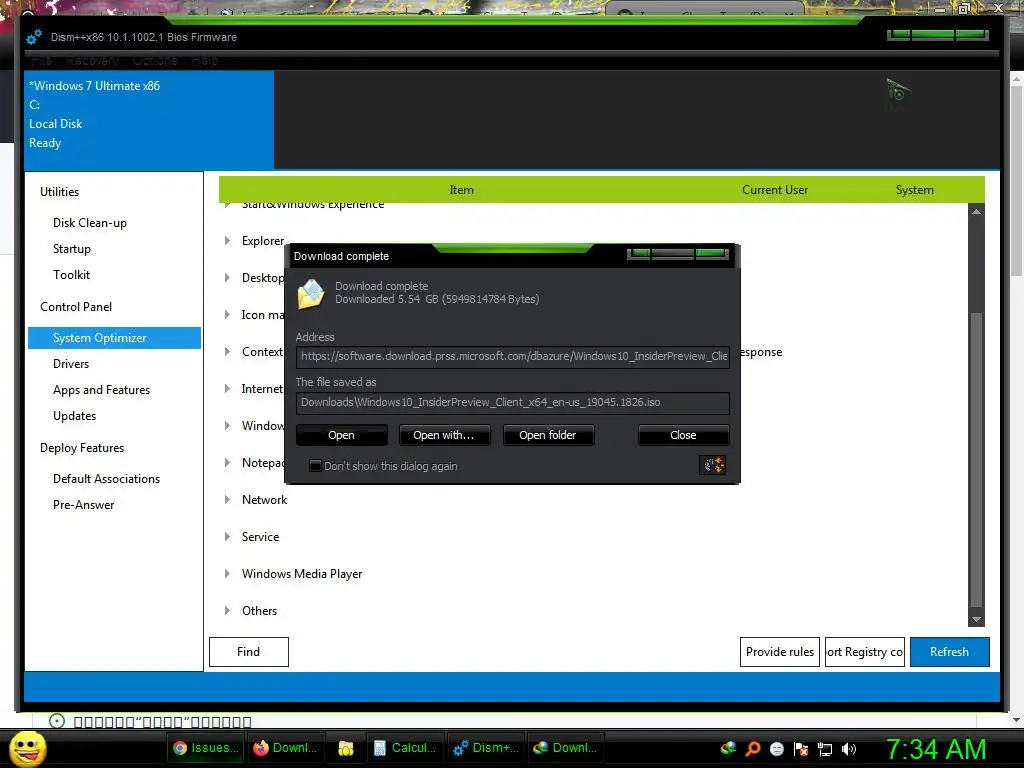
Task: Switch to download manager taskbar button
Action: click(x=566, y=748)
